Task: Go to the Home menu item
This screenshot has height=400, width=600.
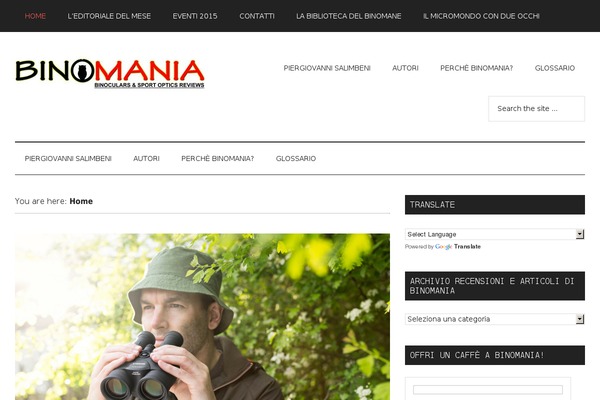Action: tap(35, 16)
